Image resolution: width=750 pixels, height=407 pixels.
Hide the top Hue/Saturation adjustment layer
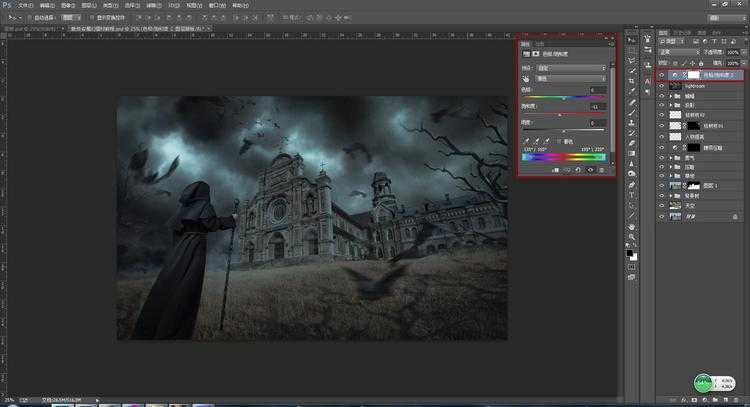click(x=662, y=75)
